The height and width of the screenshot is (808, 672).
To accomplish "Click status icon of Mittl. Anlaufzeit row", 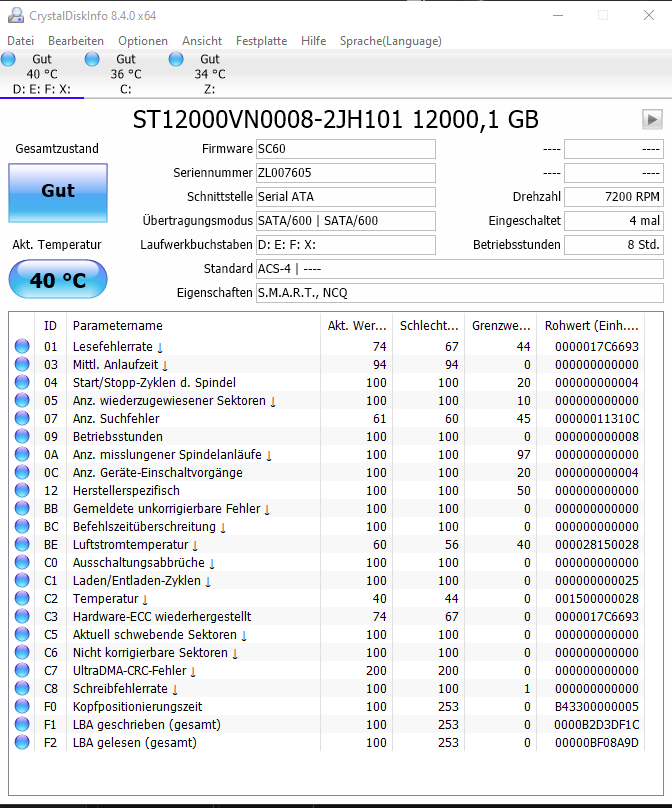I will tap(22, 364).
